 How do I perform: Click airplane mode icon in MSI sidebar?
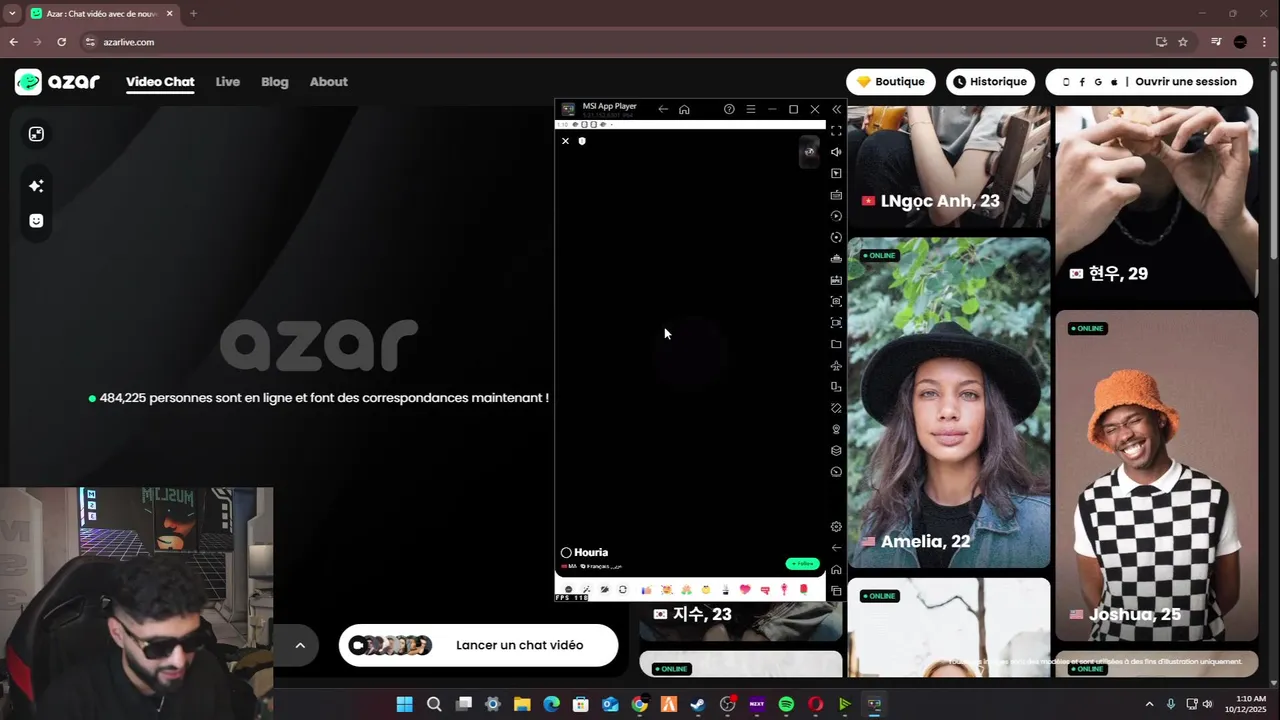pyautogui.click(x=837, y=366)
